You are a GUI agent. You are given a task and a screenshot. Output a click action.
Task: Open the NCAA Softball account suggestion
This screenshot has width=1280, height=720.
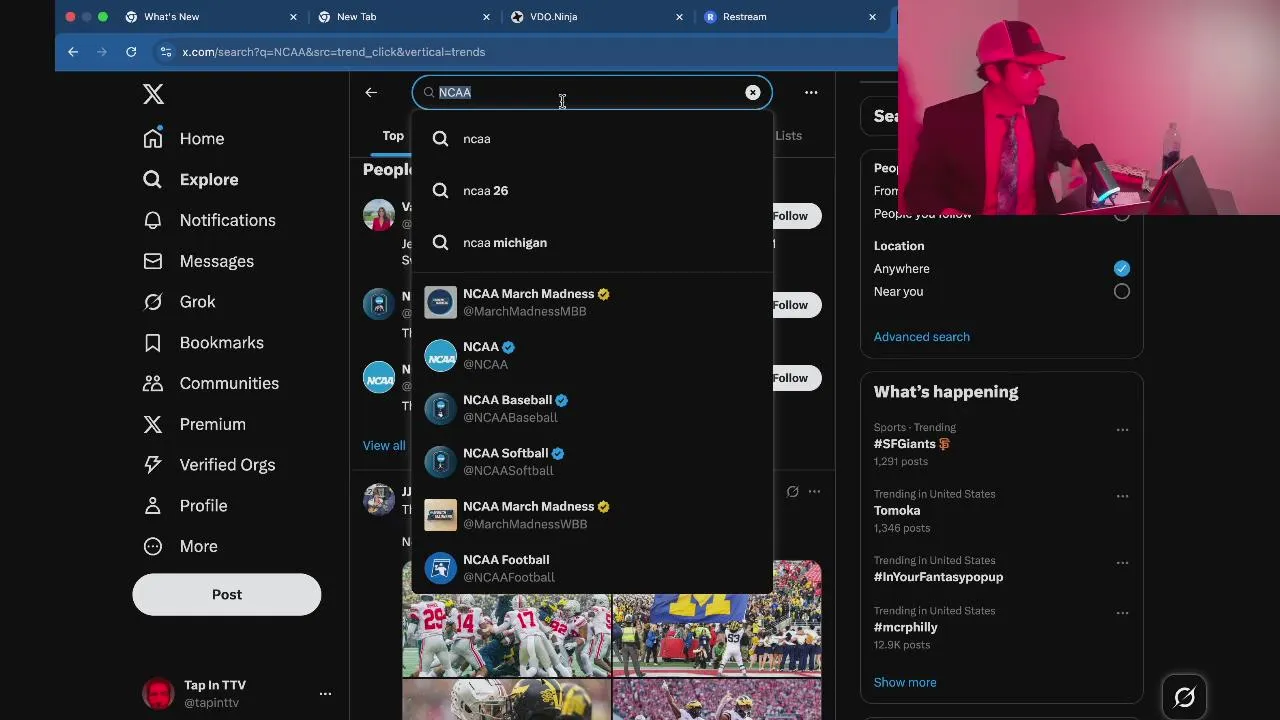tap(592, 461)
